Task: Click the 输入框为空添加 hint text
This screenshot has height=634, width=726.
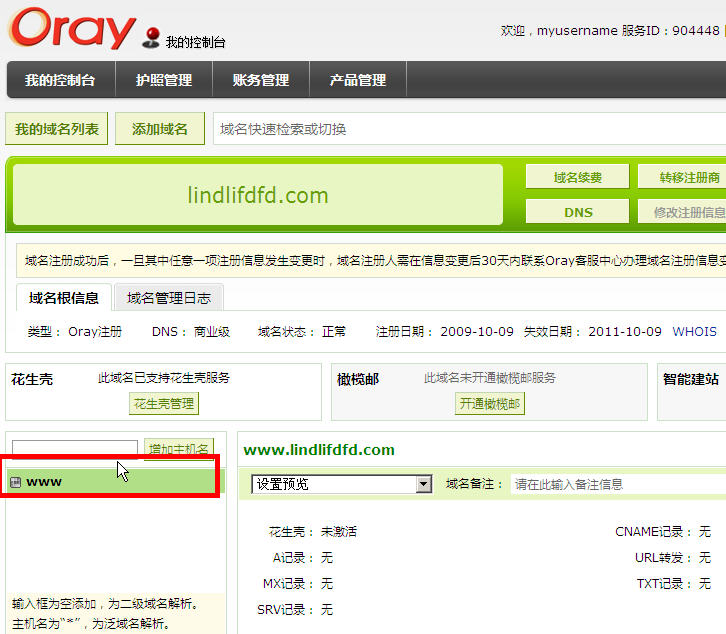Action: 105,604
